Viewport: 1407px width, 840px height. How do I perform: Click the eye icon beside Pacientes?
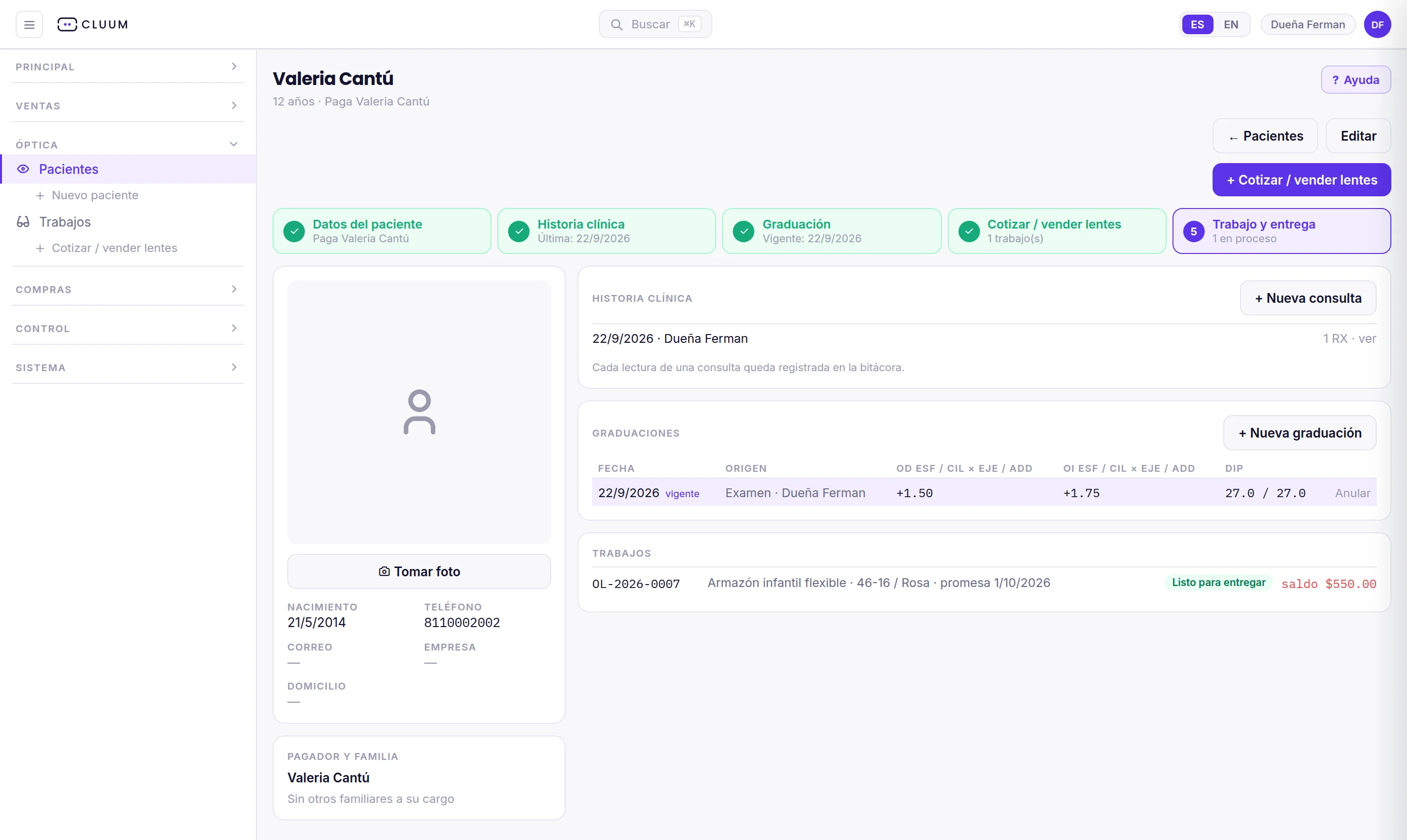(23, 169)
